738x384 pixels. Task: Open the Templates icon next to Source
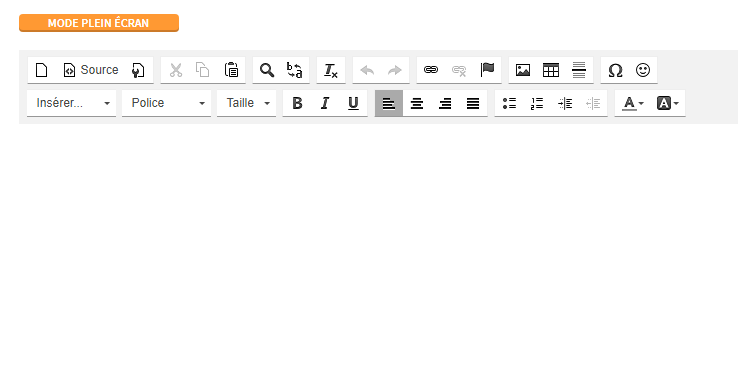(138, 70)
